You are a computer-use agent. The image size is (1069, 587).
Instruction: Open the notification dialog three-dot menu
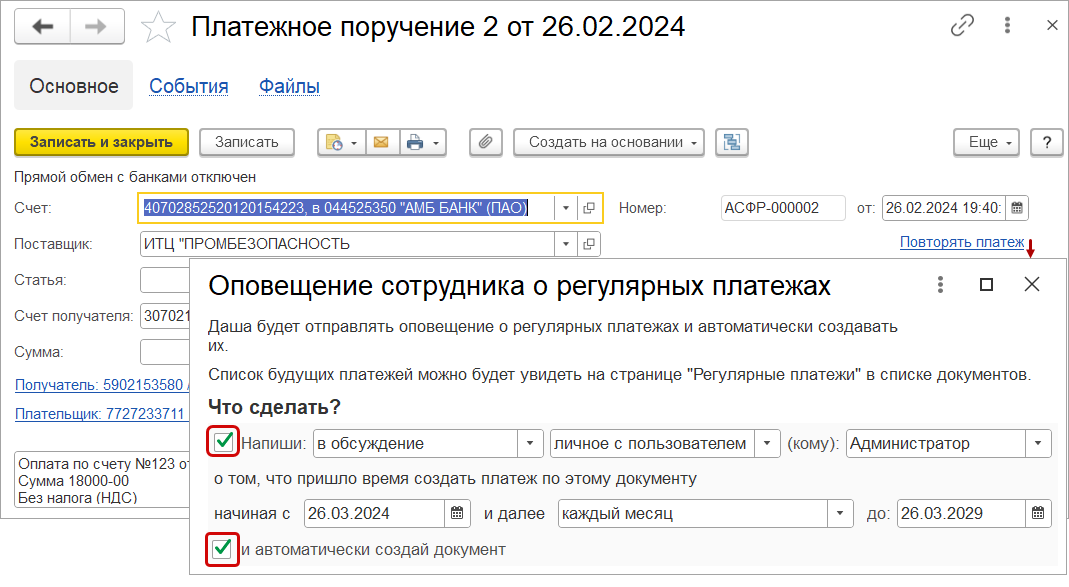point(940,284)
